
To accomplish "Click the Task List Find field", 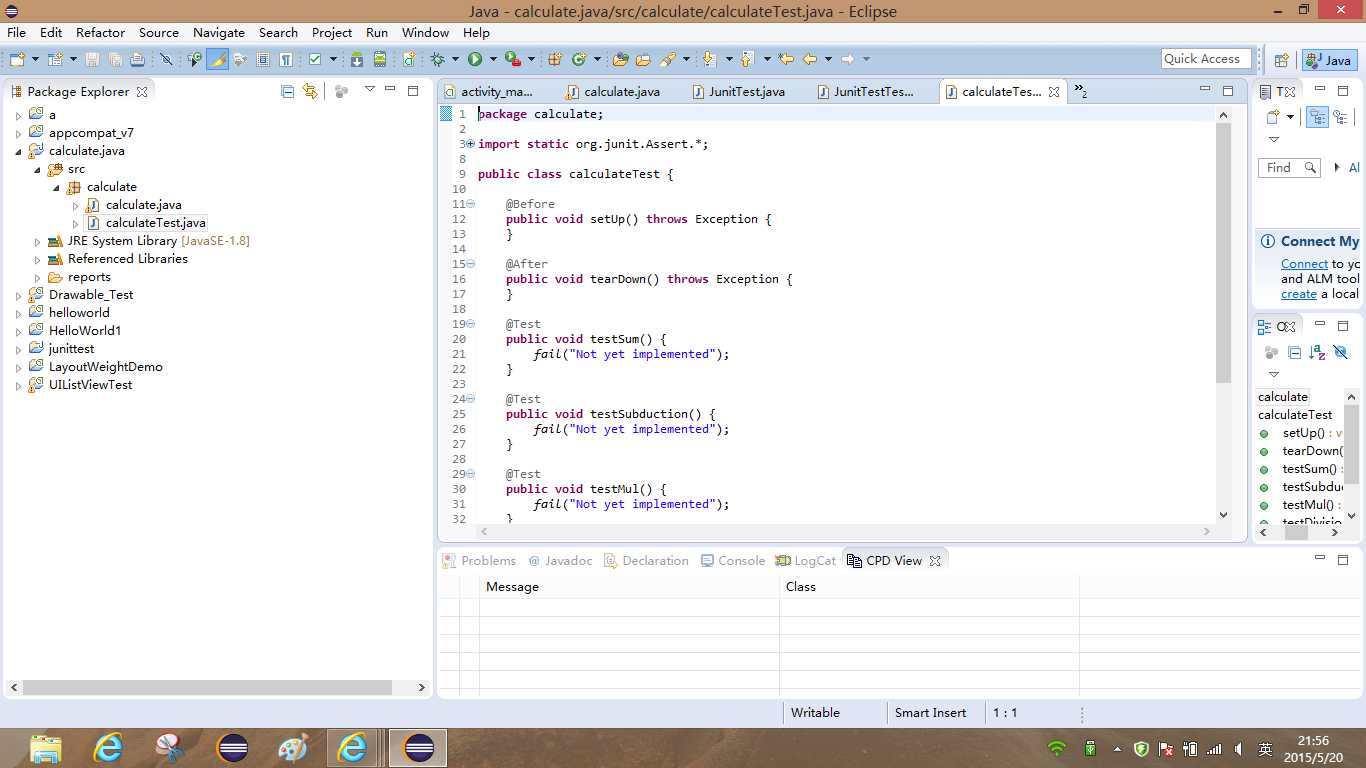I will point(1289,168).
